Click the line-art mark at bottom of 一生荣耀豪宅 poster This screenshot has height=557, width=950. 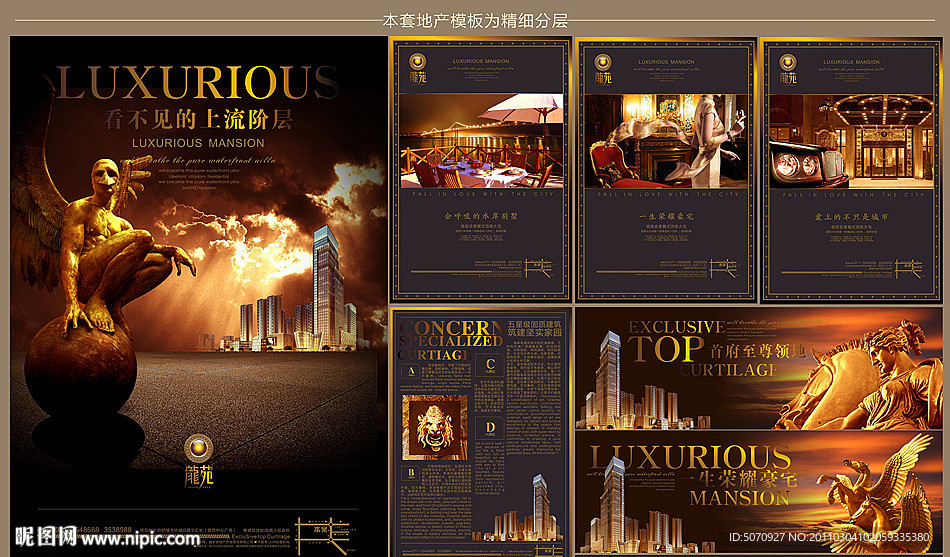[x=723, y=268]
